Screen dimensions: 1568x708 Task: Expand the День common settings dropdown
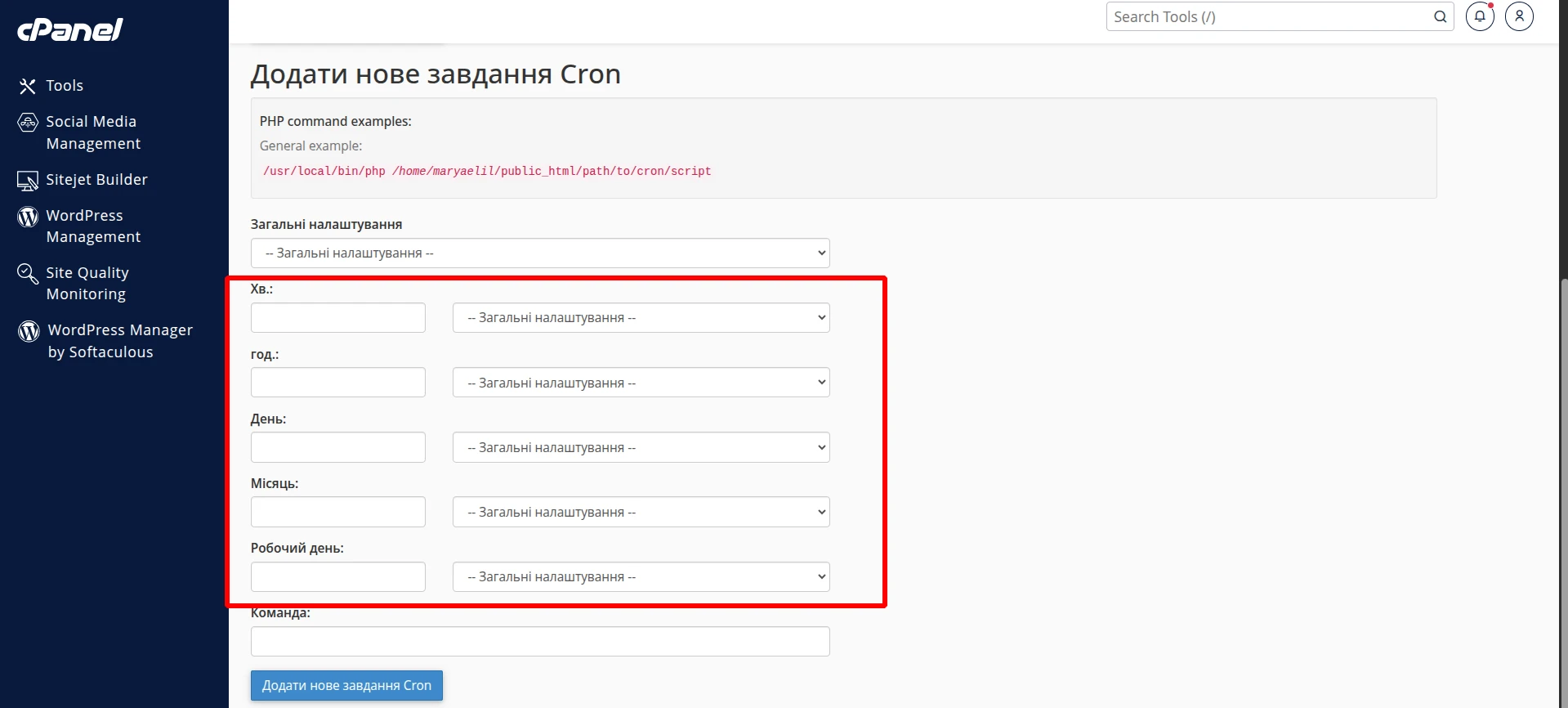coord(641,447)
